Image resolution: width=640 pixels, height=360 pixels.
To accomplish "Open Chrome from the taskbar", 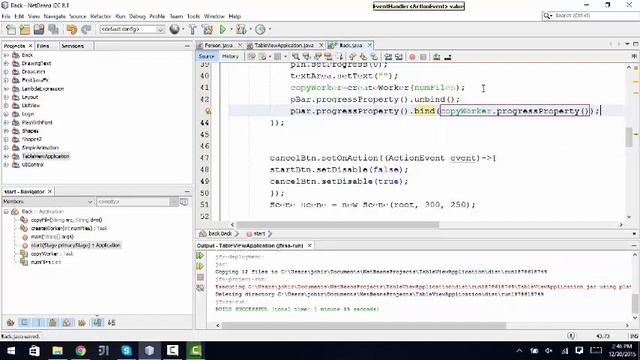I will [80, 351].
